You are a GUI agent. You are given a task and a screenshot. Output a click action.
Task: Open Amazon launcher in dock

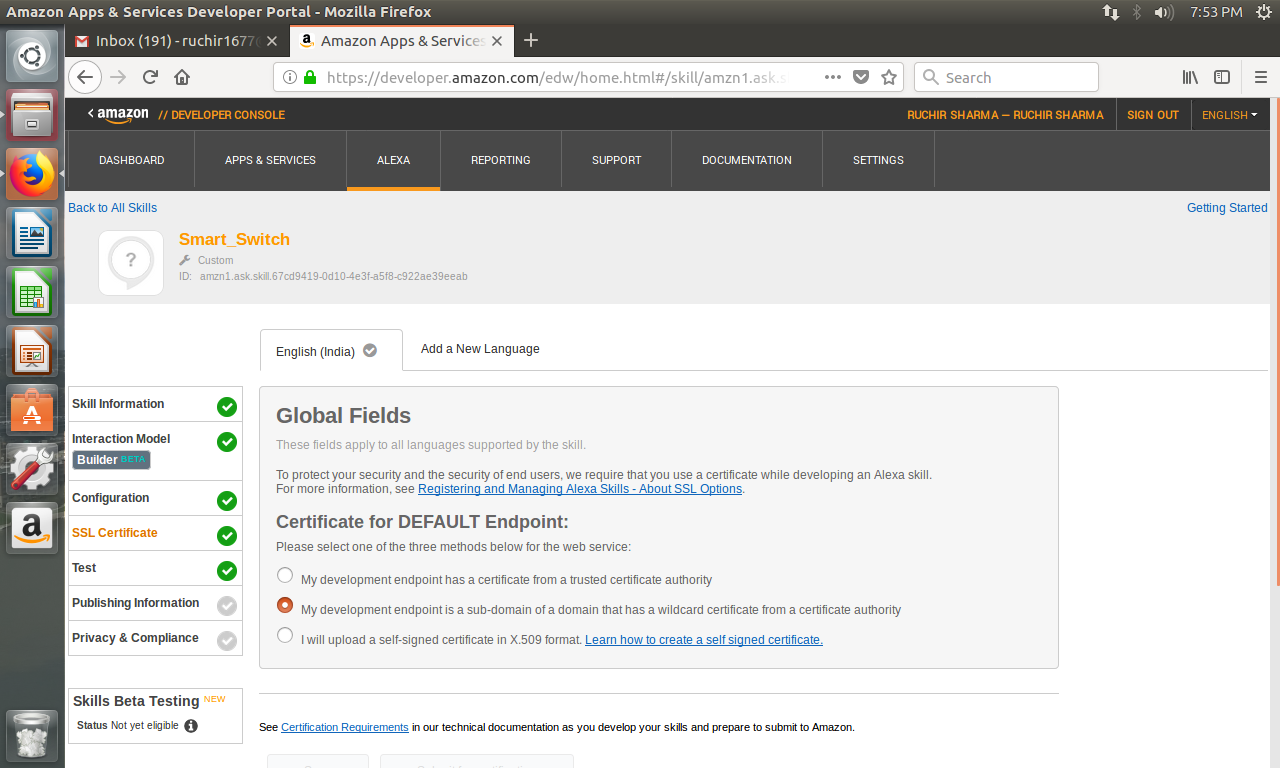[32, 528]
